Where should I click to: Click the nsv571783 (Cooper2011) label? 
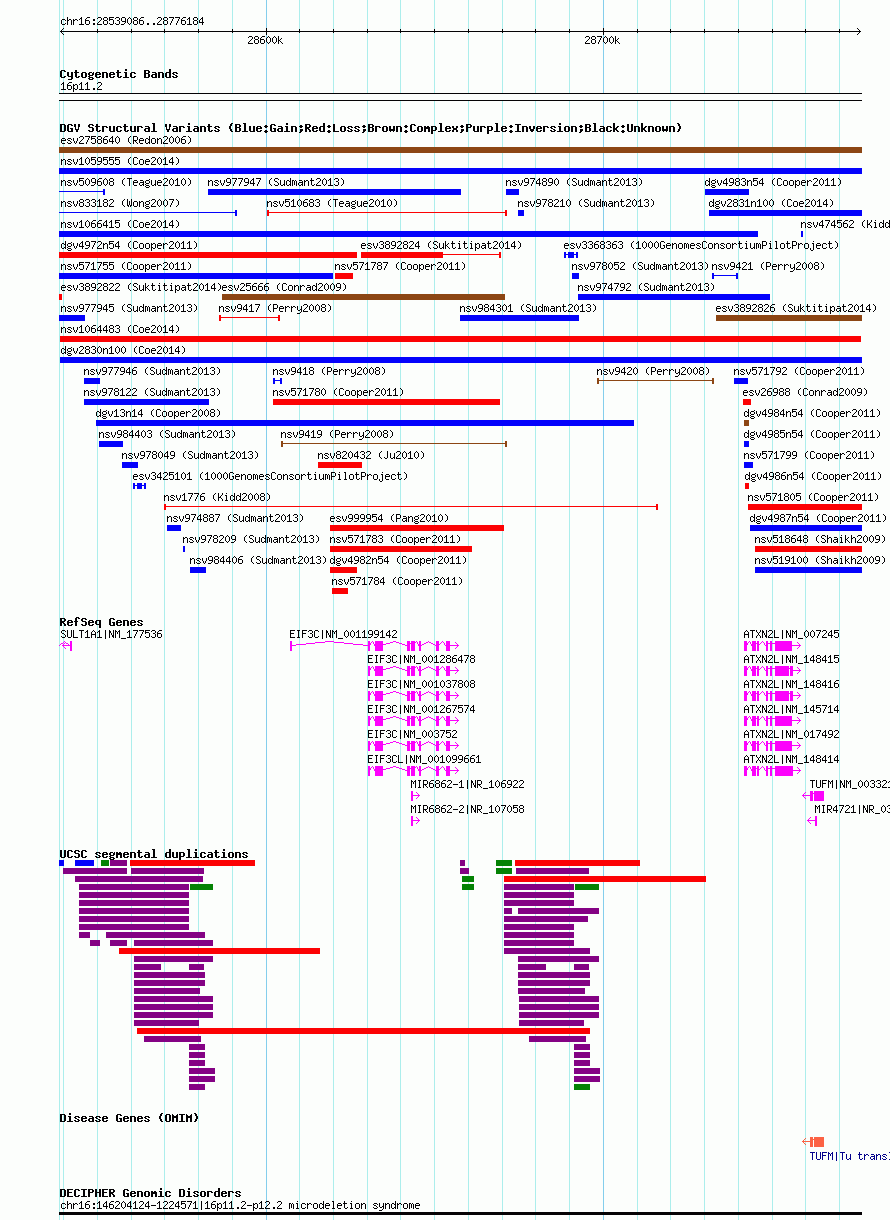point(395,539)
